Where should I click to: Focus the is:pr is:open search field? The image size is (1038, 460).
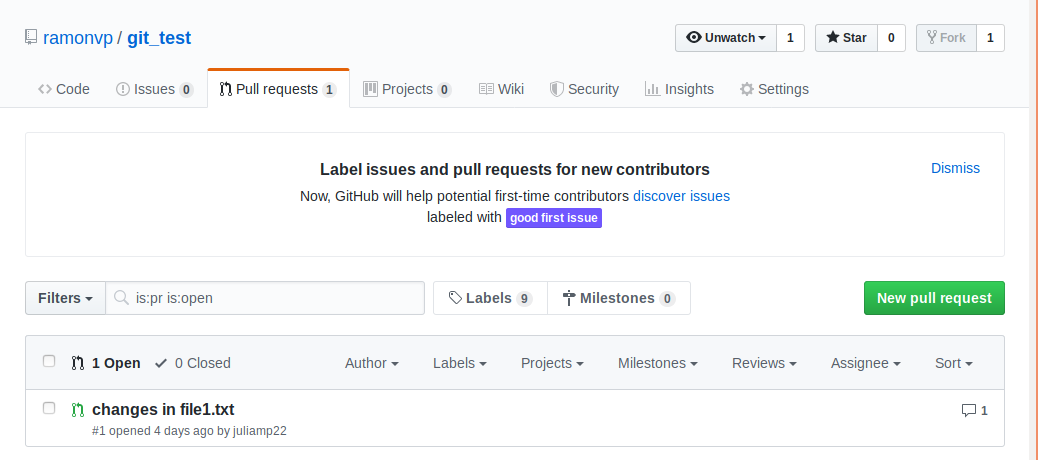(275, 298)
